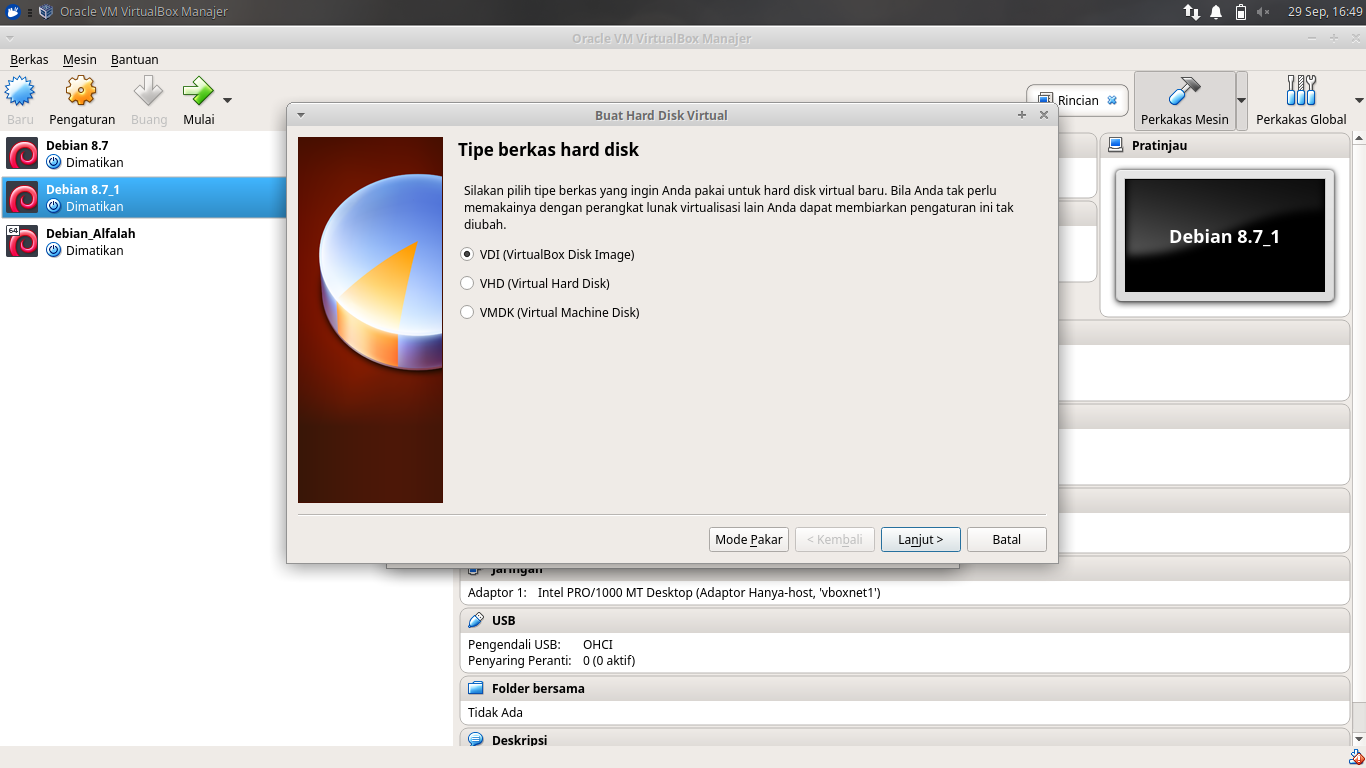
Task: Close the Buat Hard Disk Virtual dialog
Action: (x=1044, y=115)
